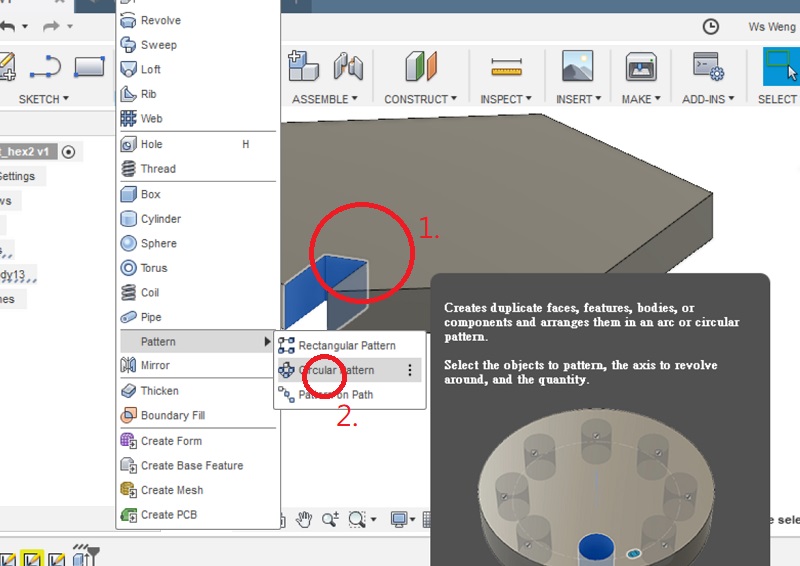Select the Document Settings browser item
This screenshot has width=800, height=566.
(x=17, y=177)
